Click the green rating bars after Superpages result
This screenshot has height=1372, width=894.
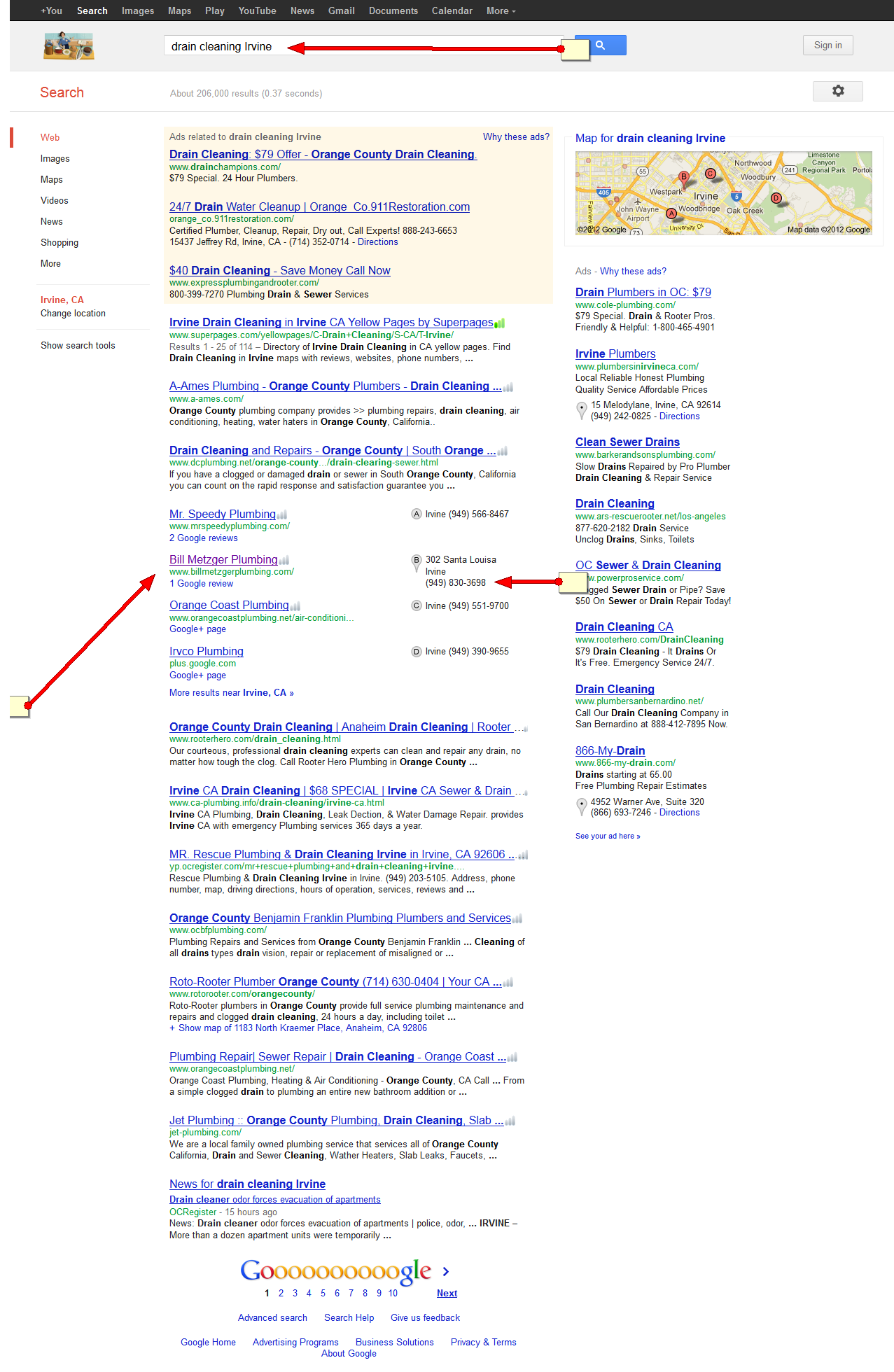(499, 323)
